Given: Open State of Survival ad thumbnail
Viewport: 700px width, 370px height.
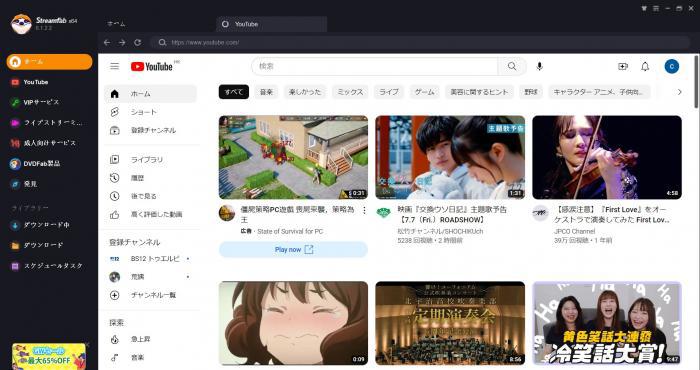Looking at the screenshot, I should coord(293,157).
